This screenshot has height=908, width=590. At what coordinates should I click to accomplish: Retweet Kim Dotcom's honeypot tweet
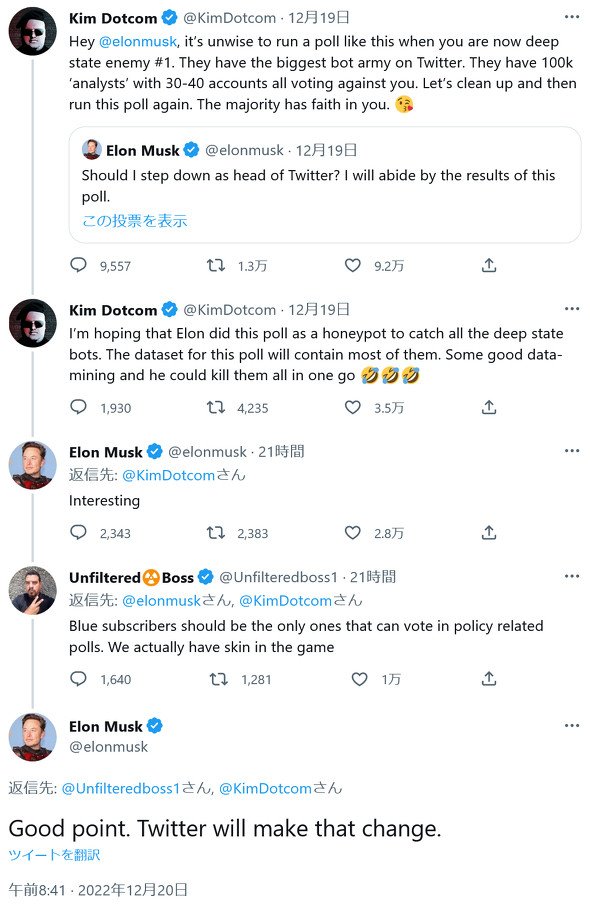216,408
